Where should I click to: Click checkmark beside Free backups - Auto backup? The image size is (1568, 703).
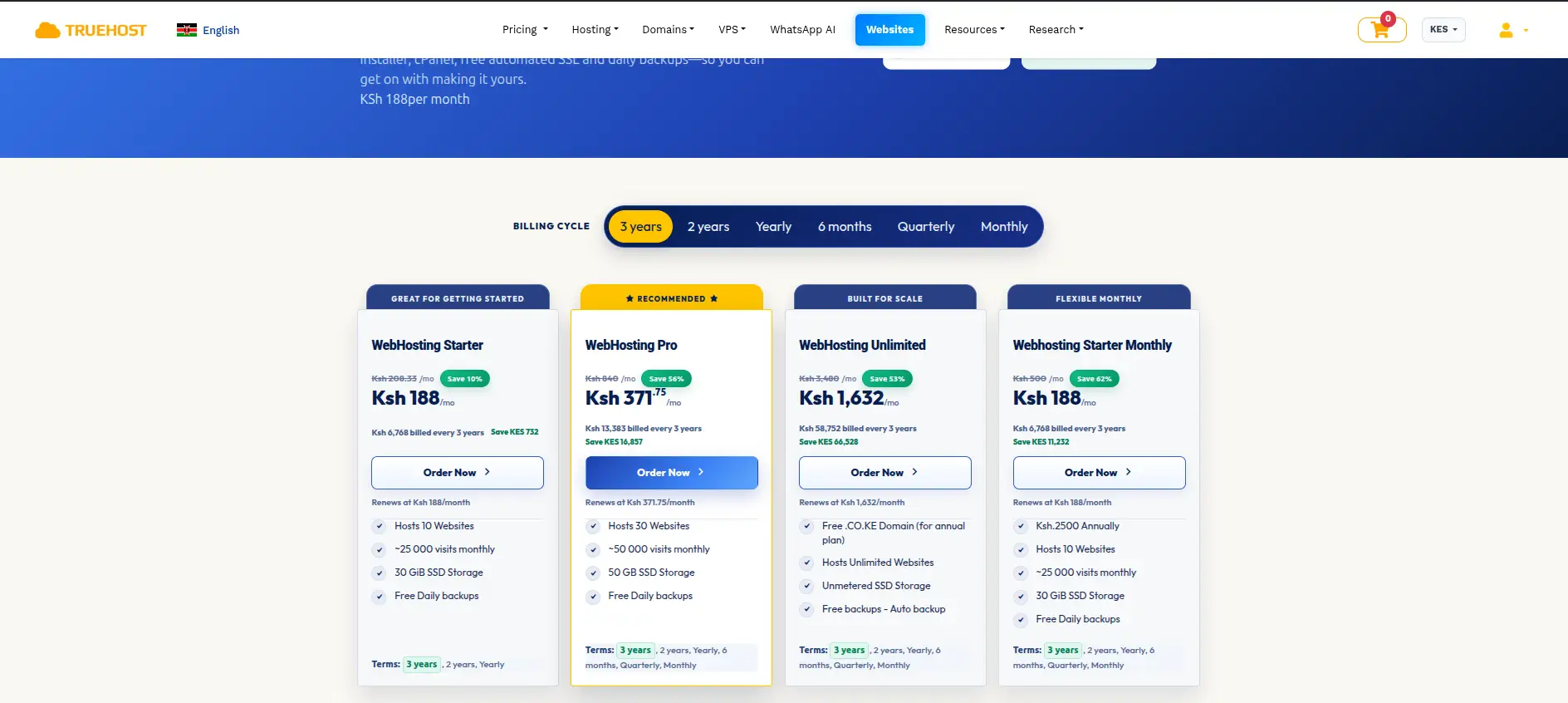806,609
